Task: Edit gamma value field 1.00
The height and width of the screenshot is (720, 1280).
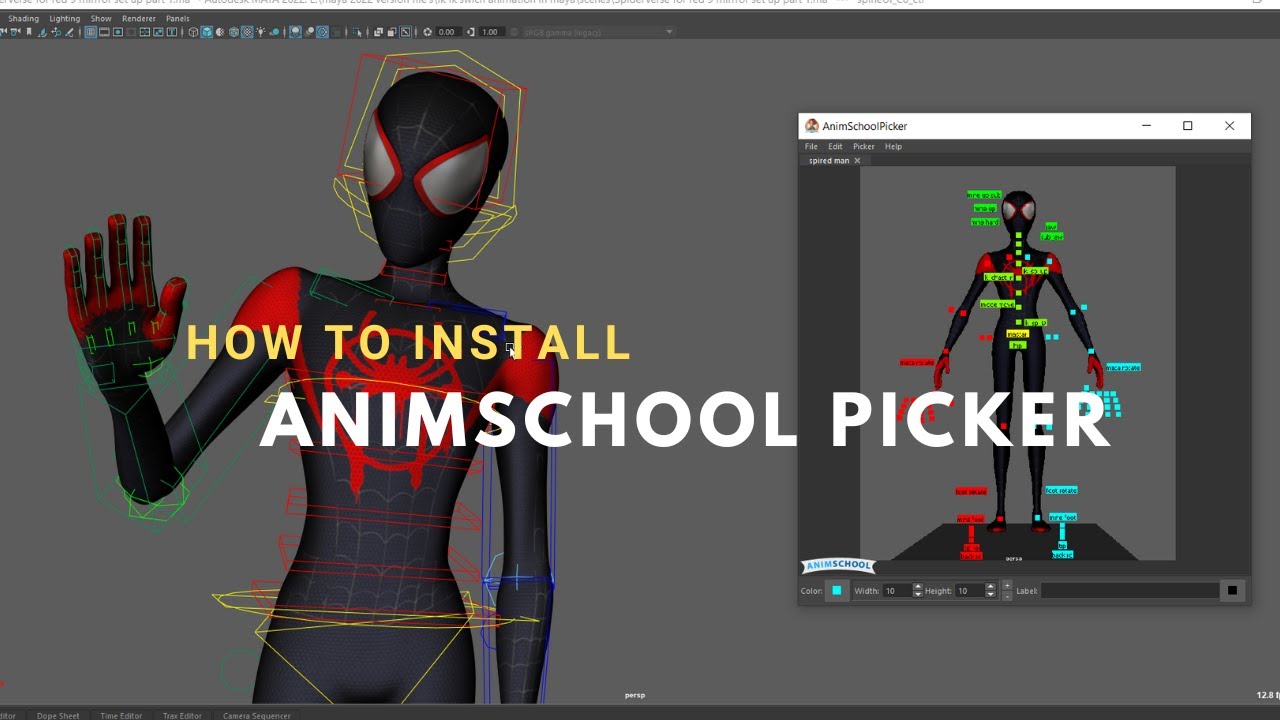Action: (x=492, y=32)
